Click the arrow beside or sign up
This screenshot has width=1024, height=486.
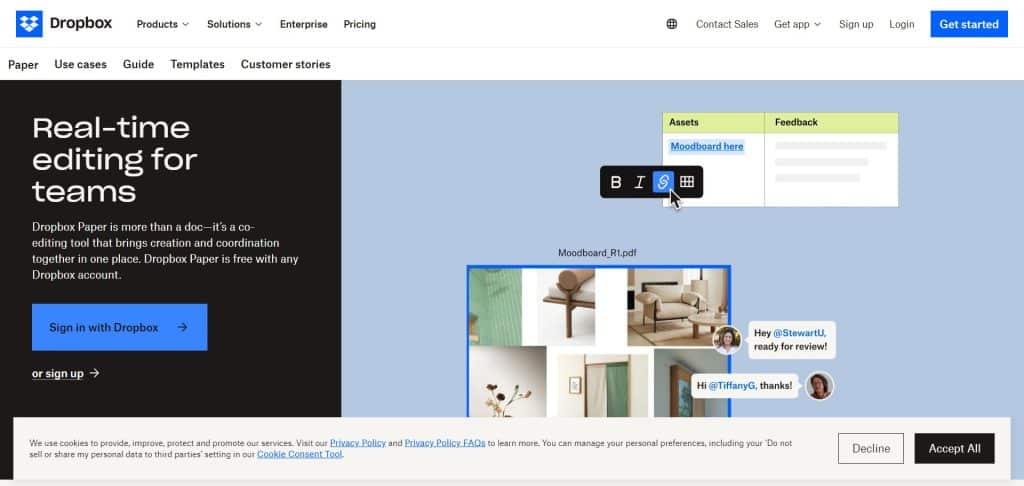95,373
